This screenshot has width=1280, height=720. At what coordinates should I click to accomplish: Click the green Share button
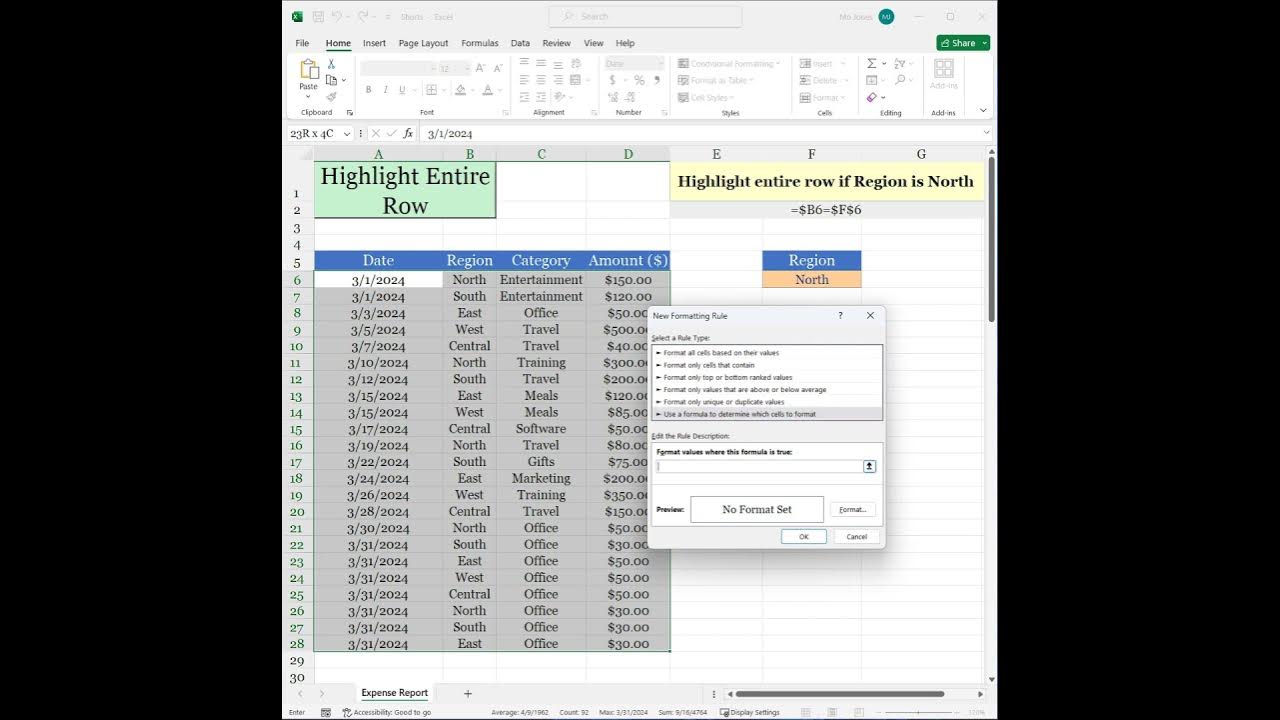tap(963, 43)
